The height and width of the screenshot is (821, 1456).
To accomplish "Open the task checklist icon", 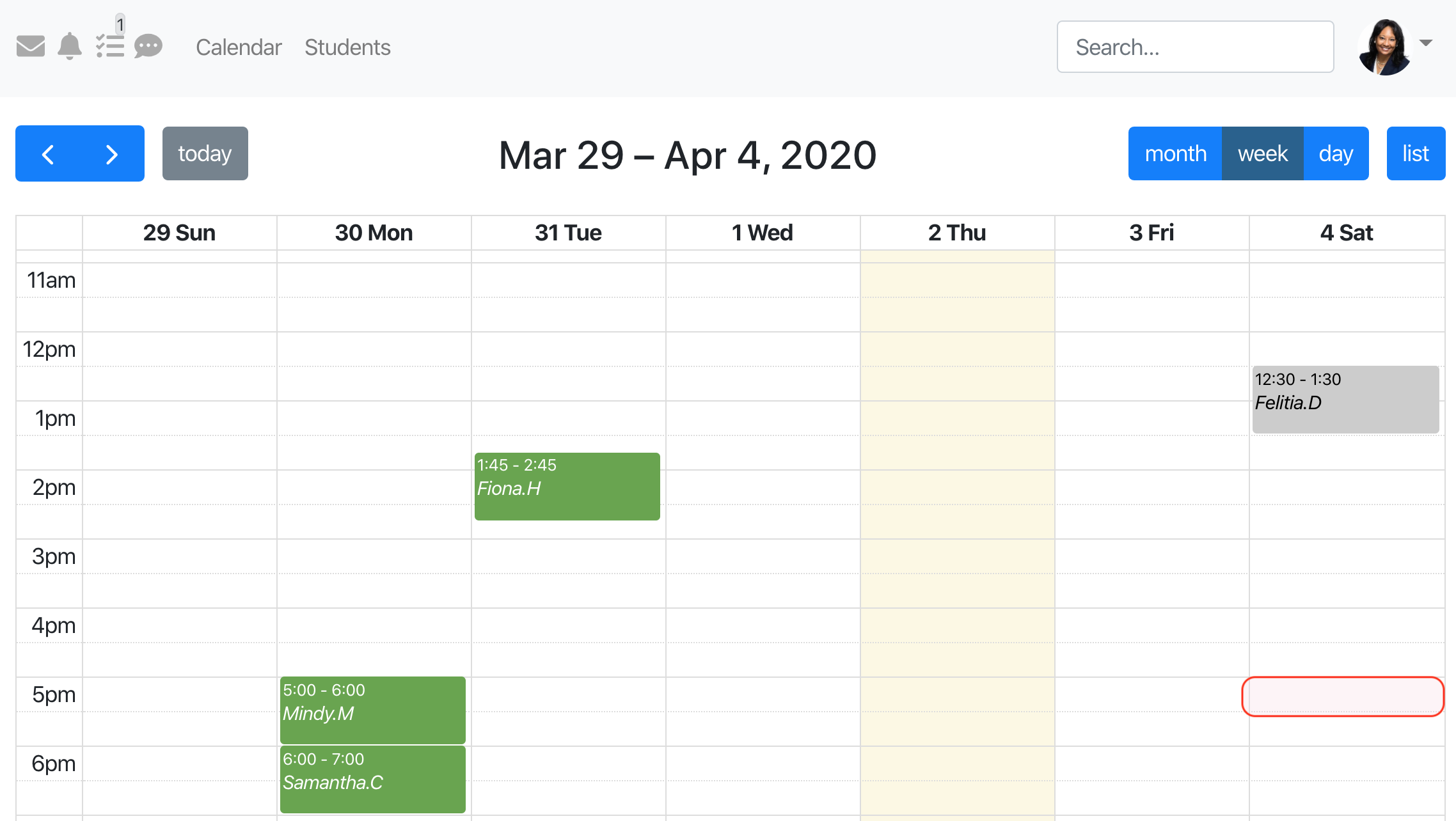I will pos(109,47).
